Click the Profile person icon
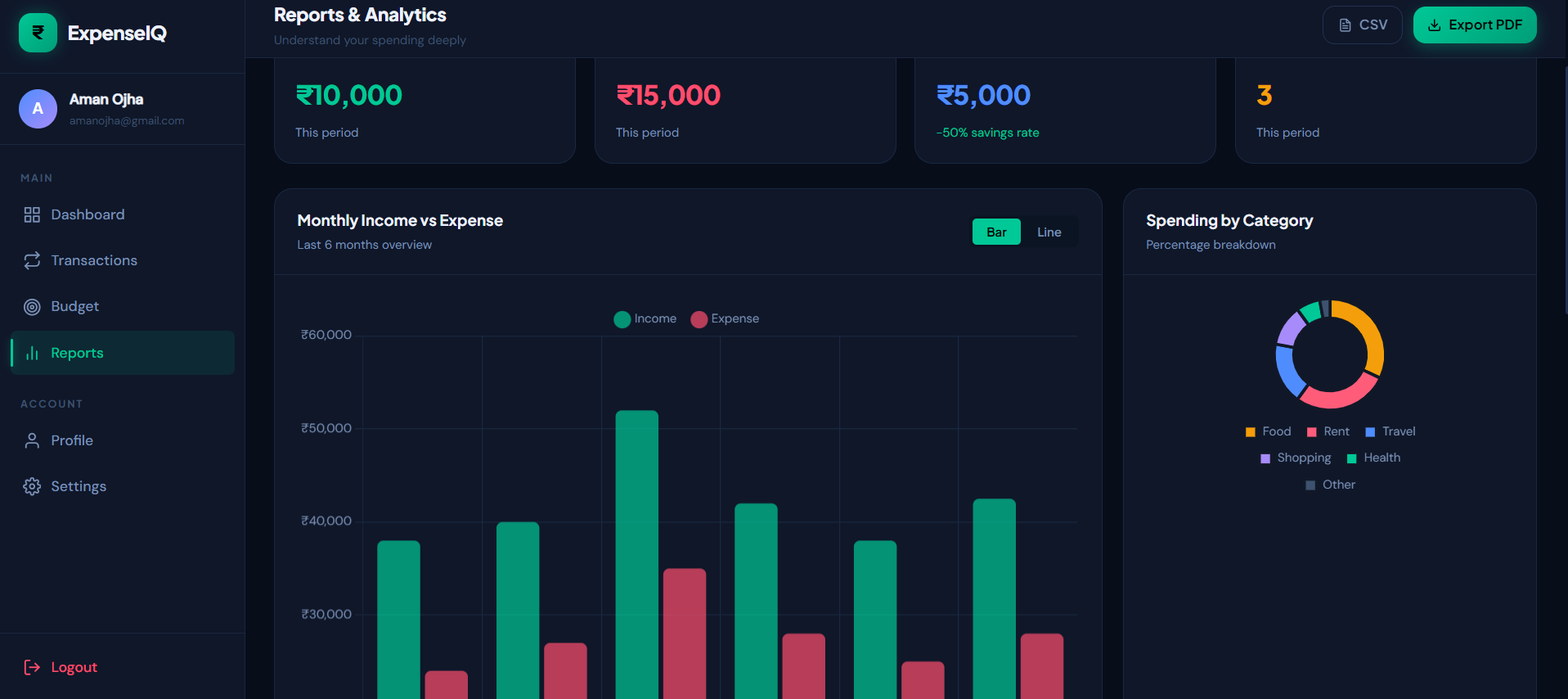 [32, 440]
